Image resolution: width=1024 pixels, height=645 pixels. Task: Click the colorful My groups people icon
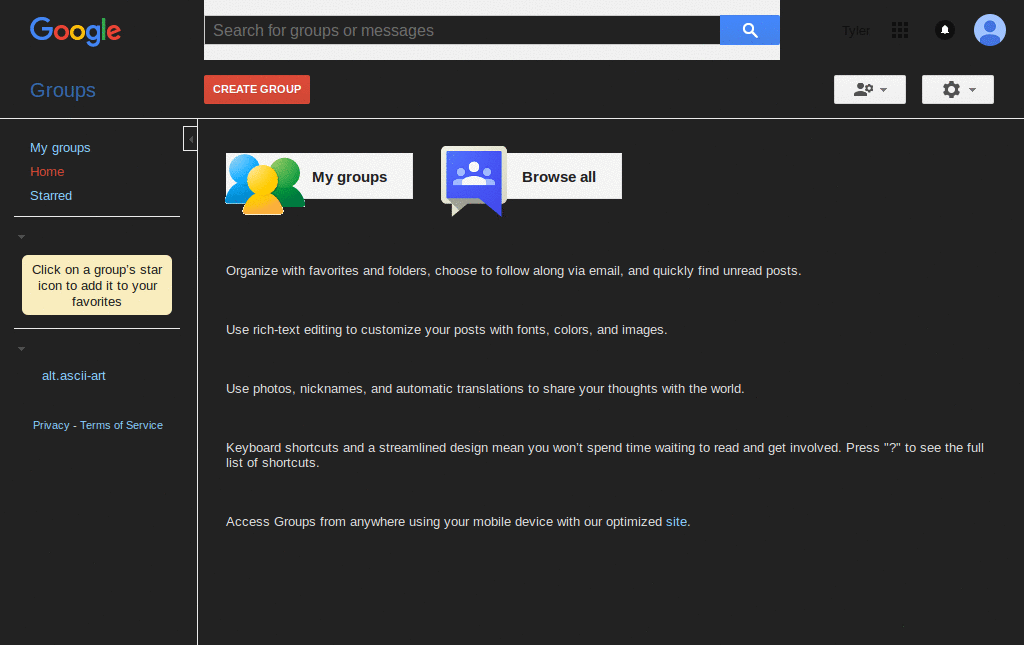(x=264, y=184)
